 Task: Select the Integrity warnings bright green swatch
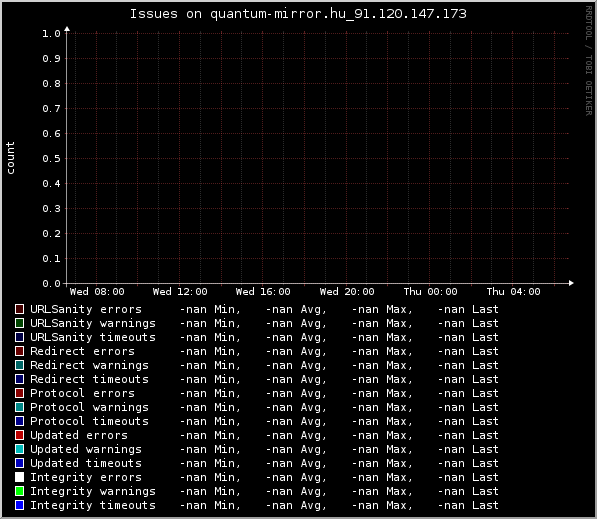point(19,491)
